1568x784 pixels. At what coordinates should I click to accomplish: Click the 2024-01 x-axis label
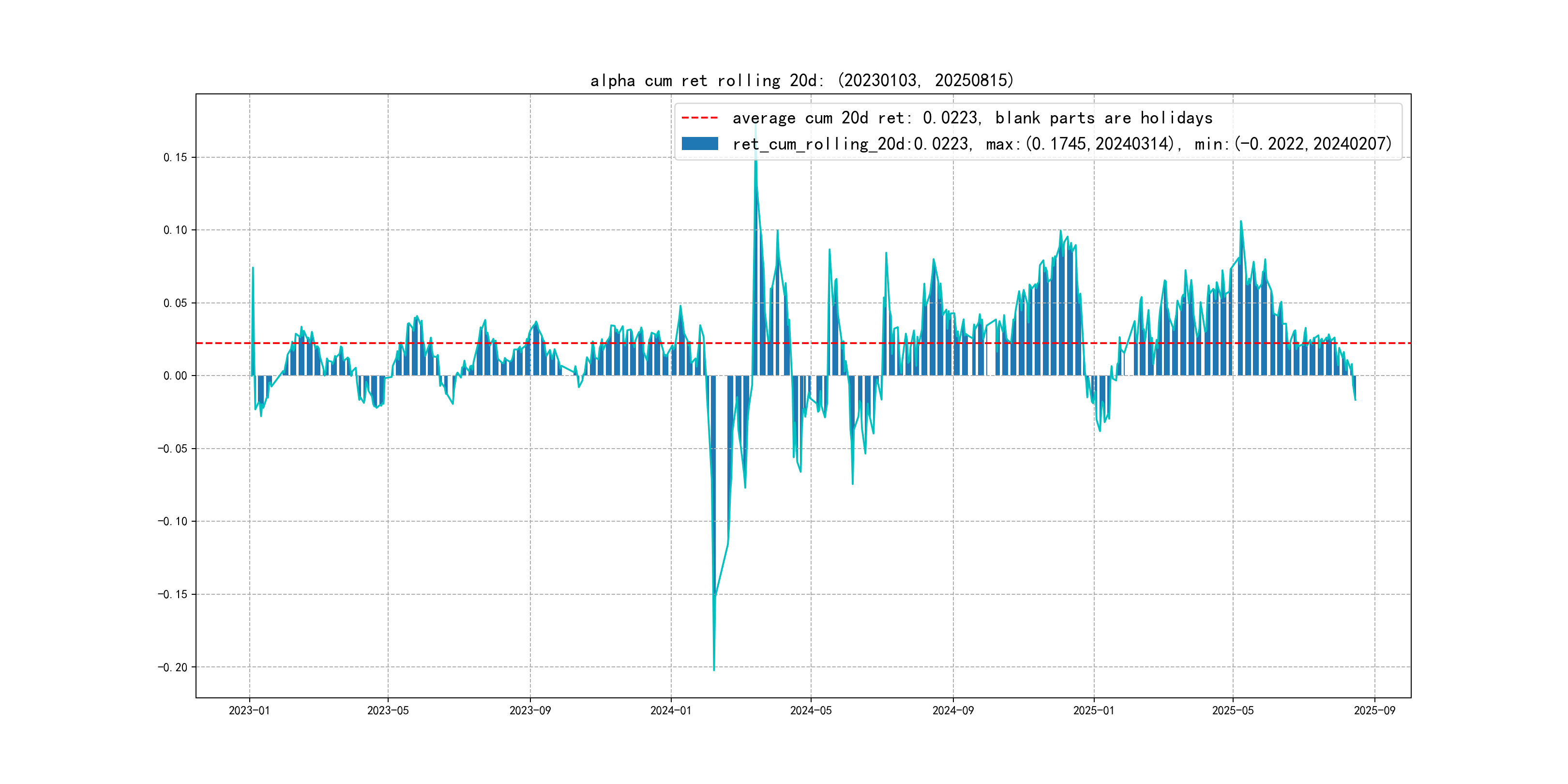(x=670, y=710)
